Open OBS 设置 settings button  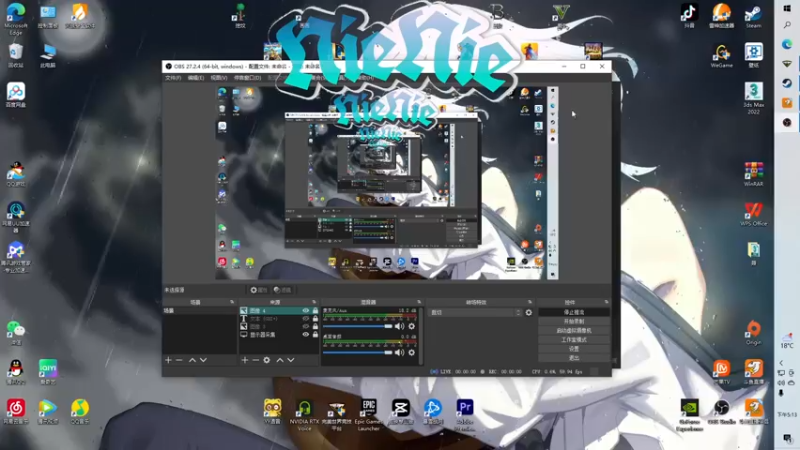tap(574, 349)
